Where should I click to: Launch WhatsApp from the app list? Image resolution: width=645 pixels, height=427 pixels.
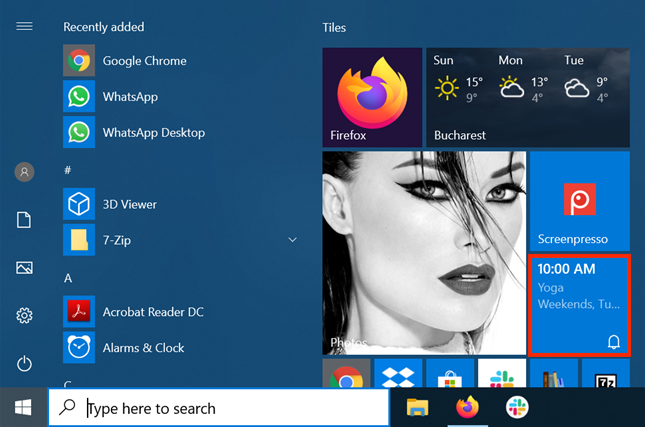click(181, 96)
